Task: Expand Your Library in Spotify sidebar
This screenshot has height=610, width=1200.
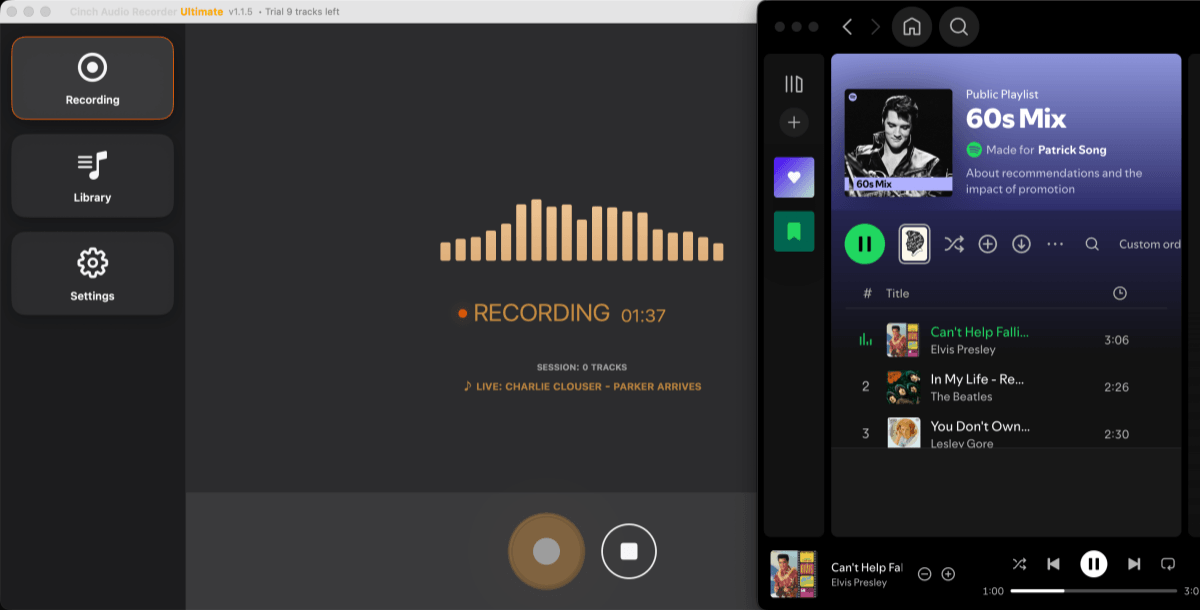Action: 794,84
